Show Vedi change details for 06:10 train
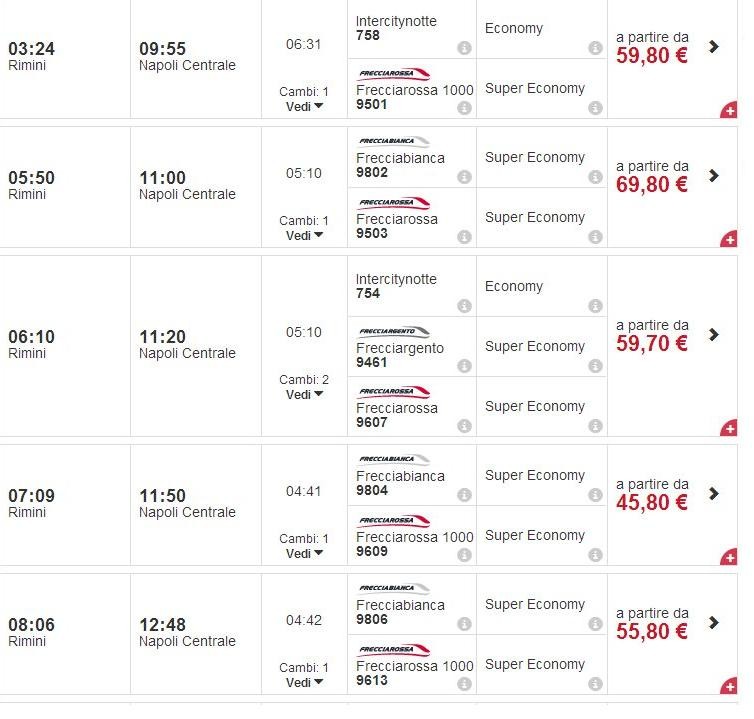 point(304,395)
